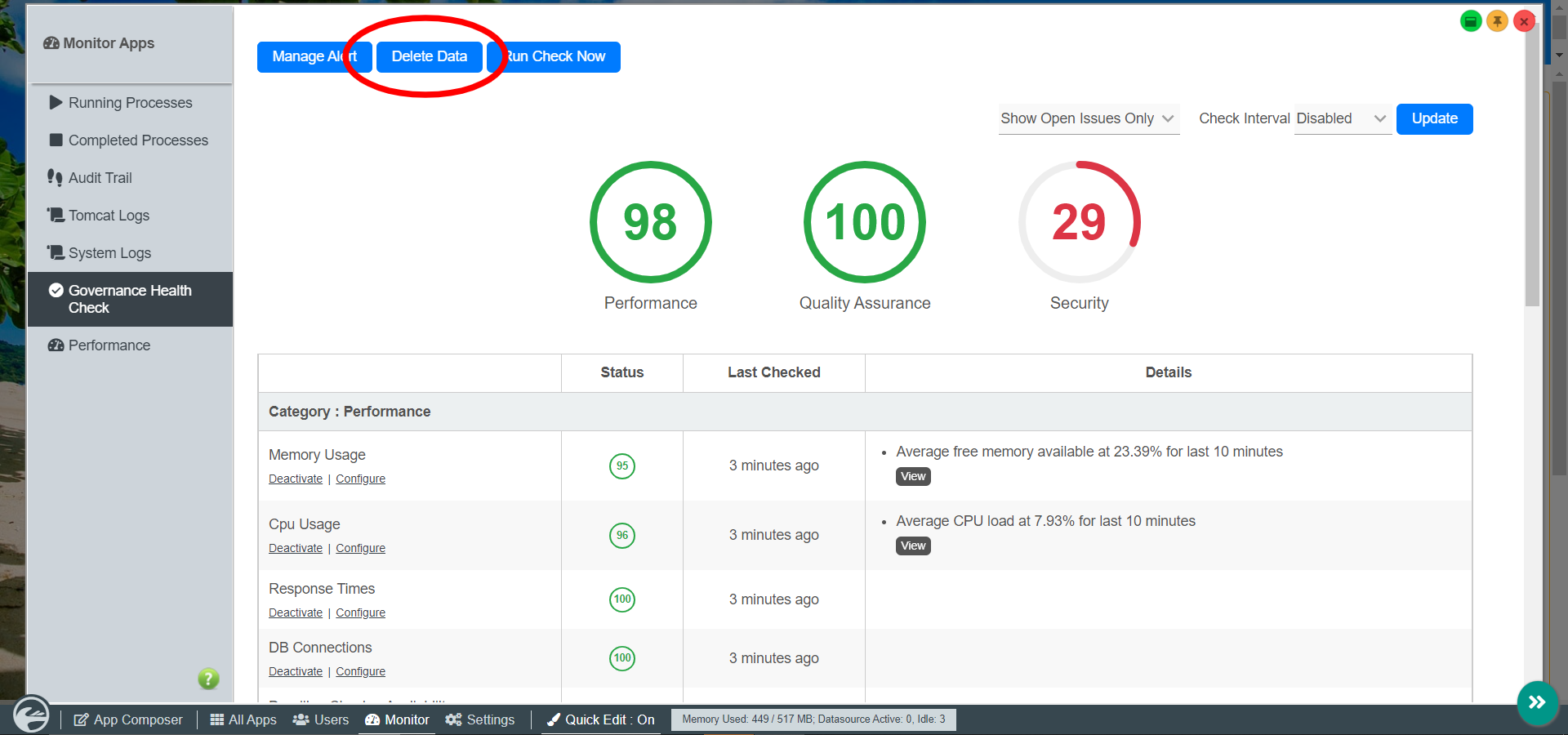
Task: Deactivate the Memory Usage check
Action: coord(296,479)
